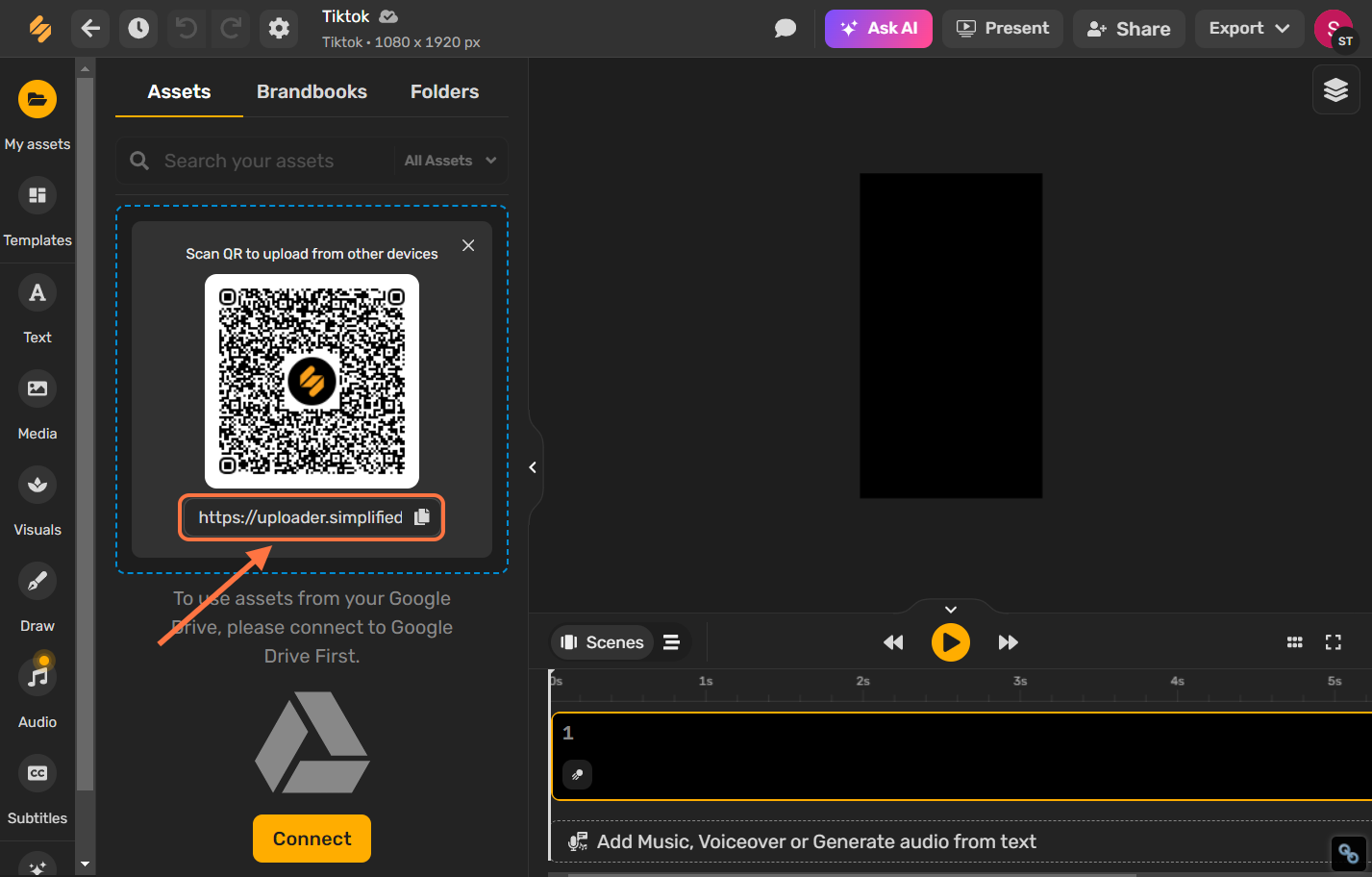Select the Draw sidebar tool
The width and height of the screenshot is (1372, 877).
click(37, 597)
